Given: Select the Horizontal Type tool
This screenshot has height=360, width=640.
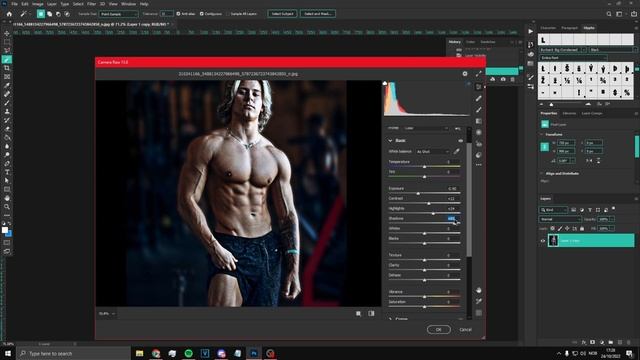Looking at the screenshot, I should [7, 172].
